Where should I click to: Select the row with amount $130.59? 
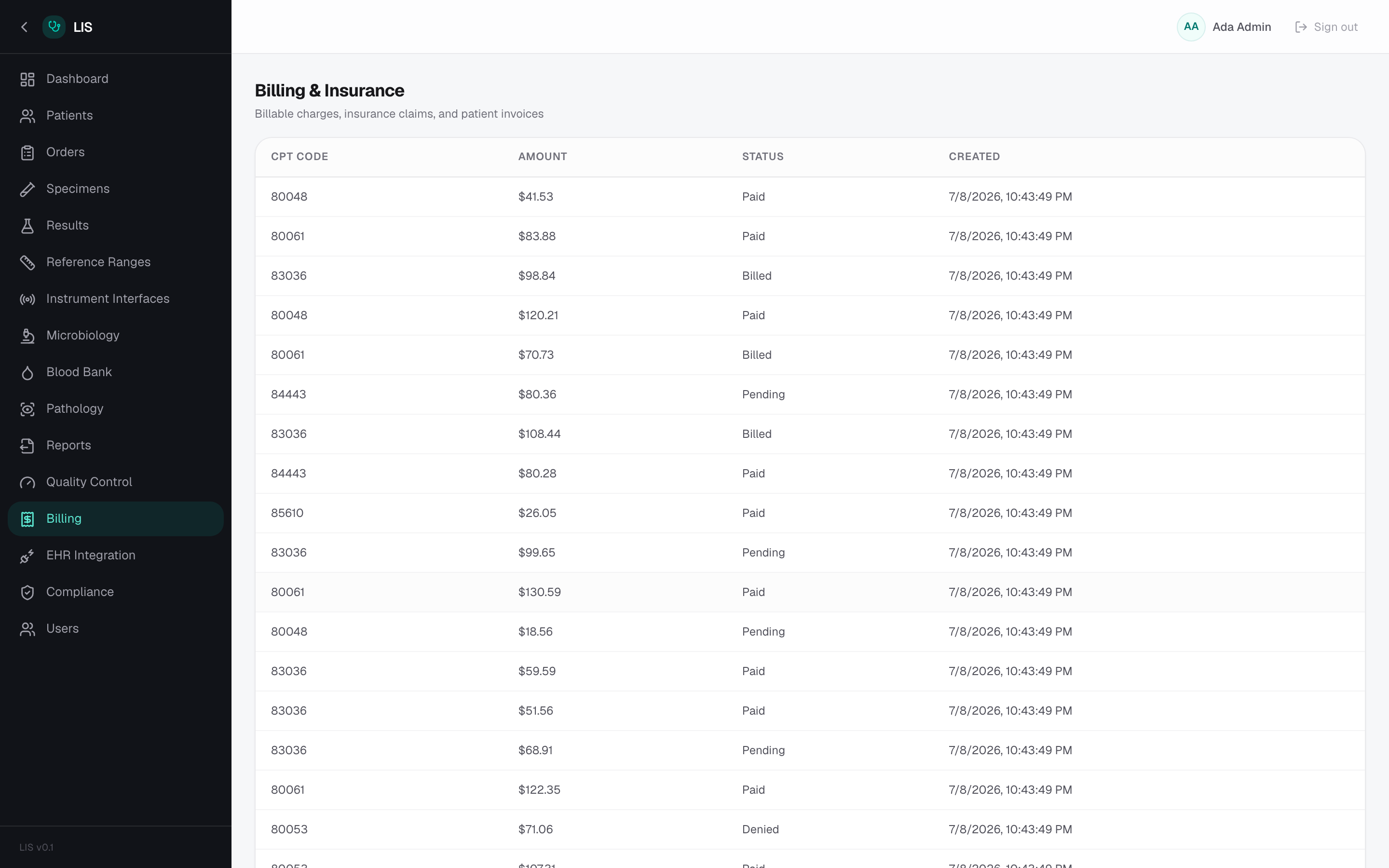pyautogui.click(x=810, y=593)
